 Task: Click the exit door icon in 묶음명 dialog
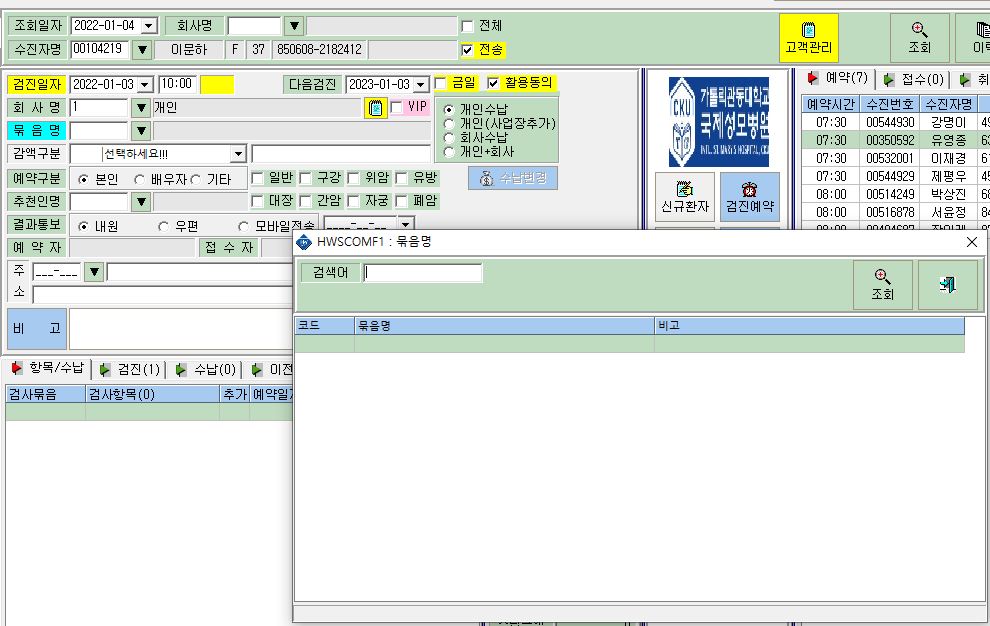tap(948, 285)
